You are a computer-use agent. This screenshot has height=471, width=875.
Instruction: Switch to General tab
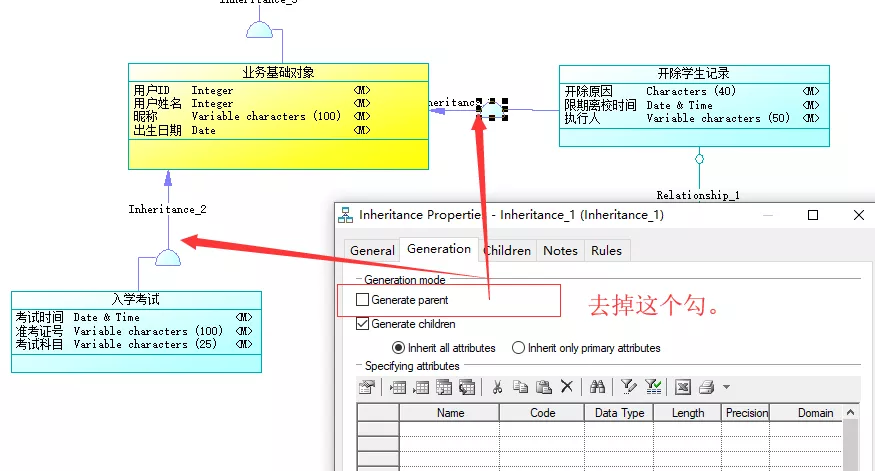pos(372,251)
